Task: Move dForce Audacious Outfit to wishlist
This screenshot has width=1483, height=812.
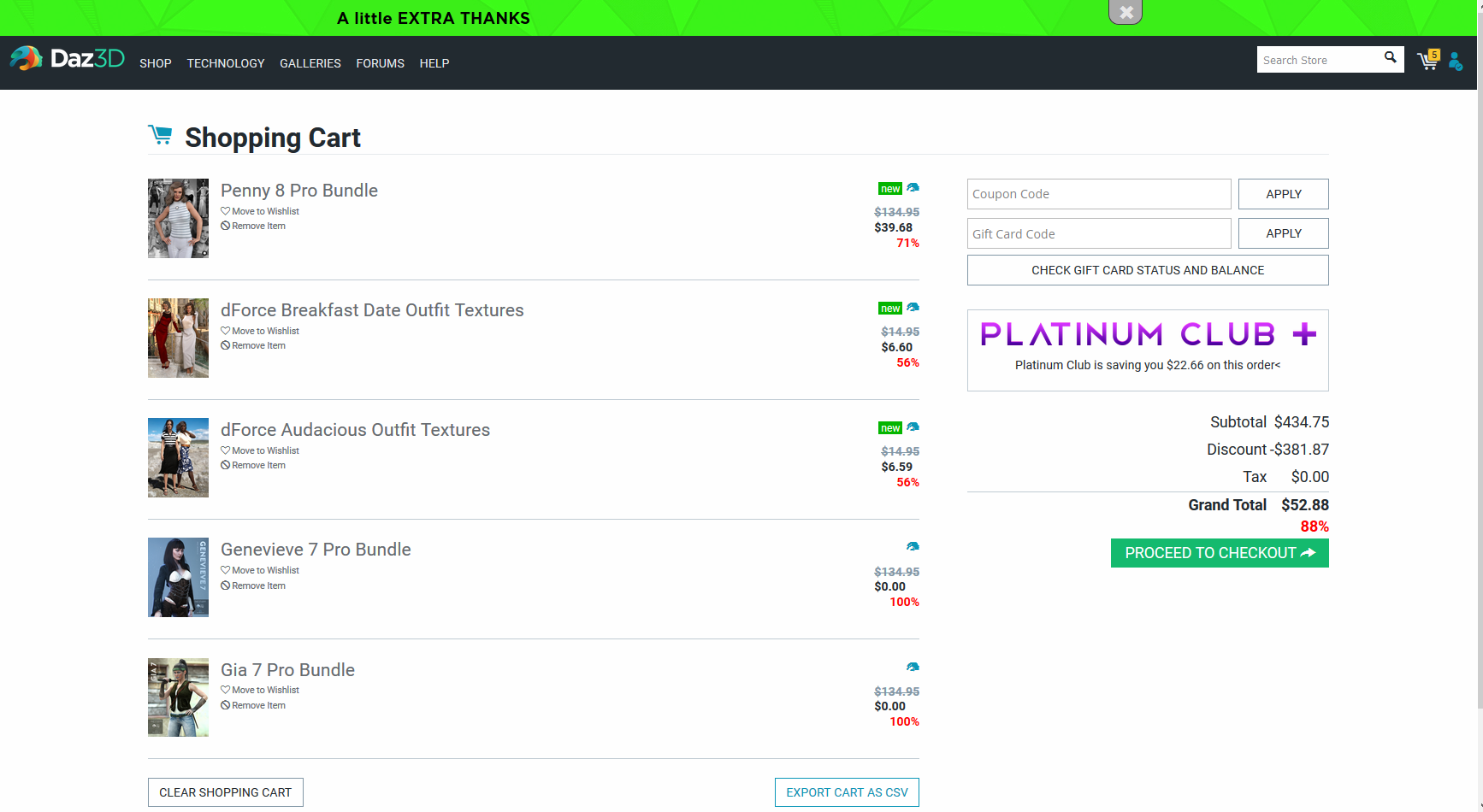Action: (x=260, y=450)
